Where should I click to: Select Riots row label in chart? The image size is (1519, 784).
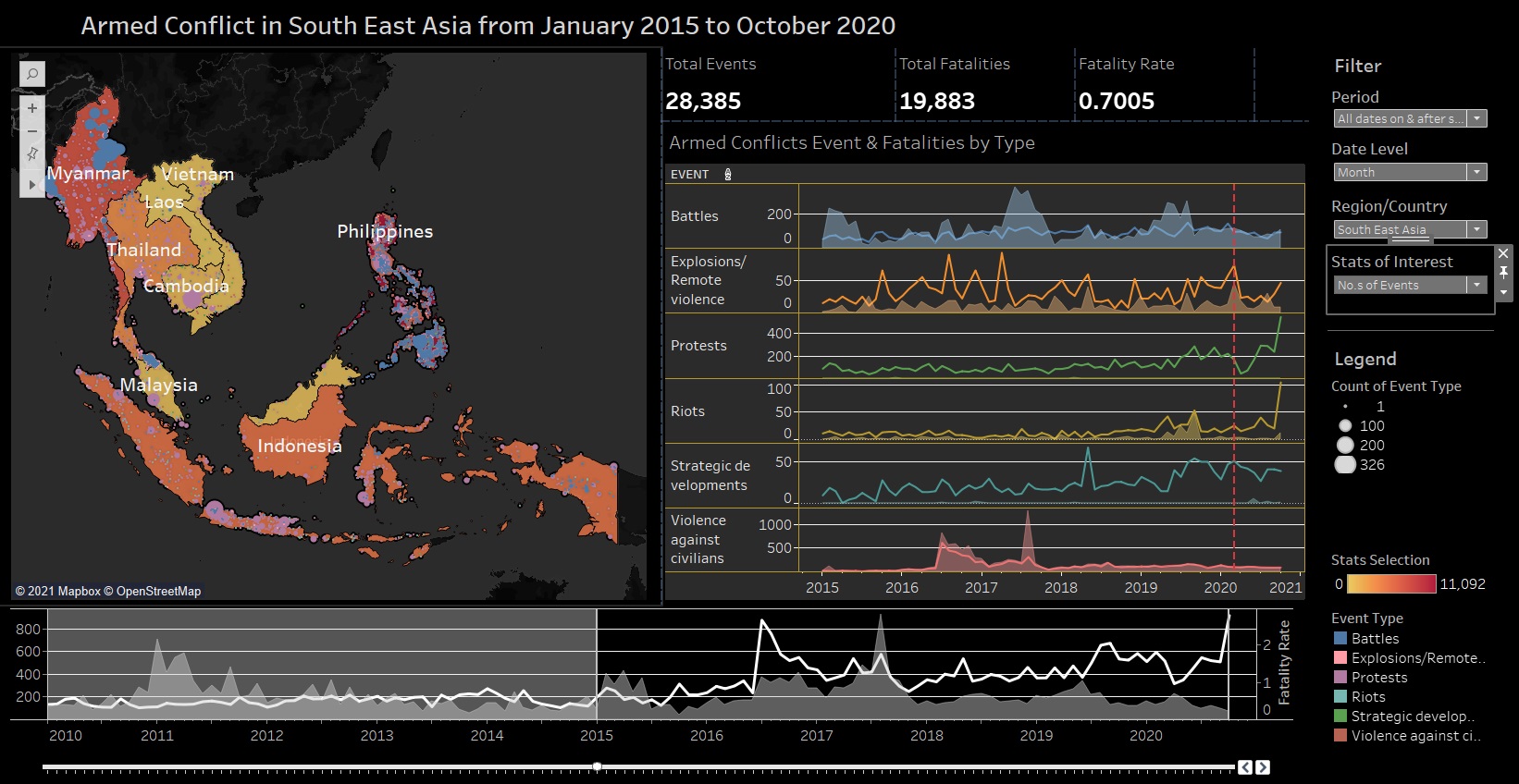coord(687,410)
